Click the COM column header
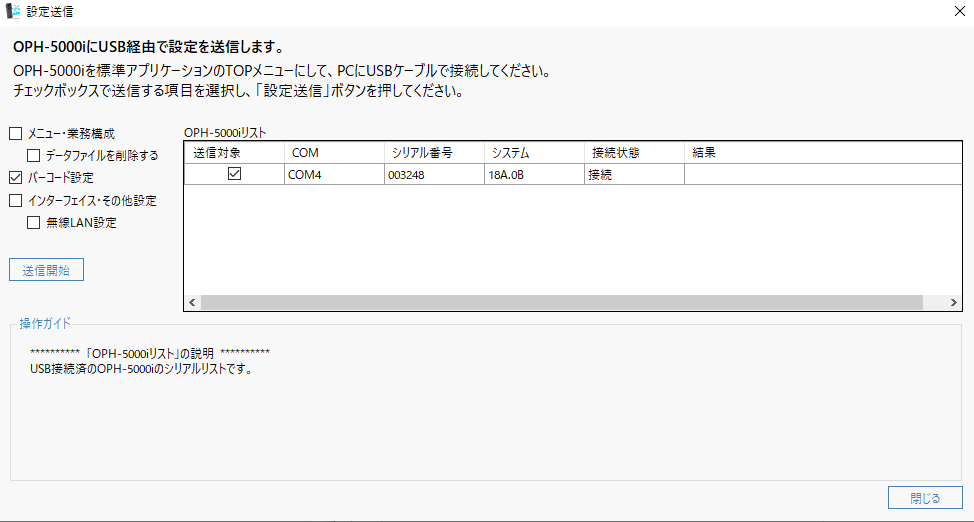This screenshot has width=974, height=522. click(x=334, y=153)
